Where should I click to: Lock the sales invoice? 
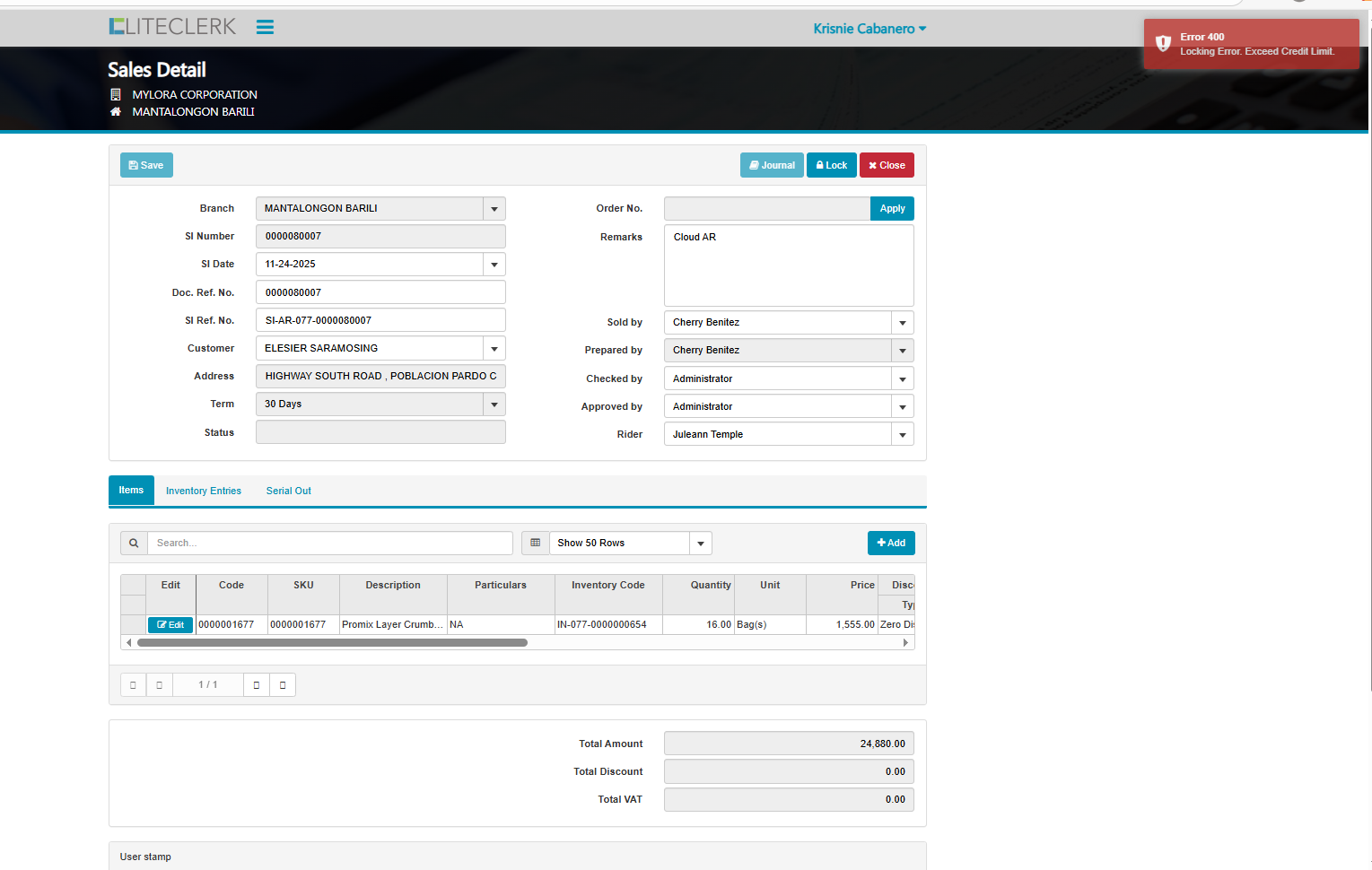831,165
